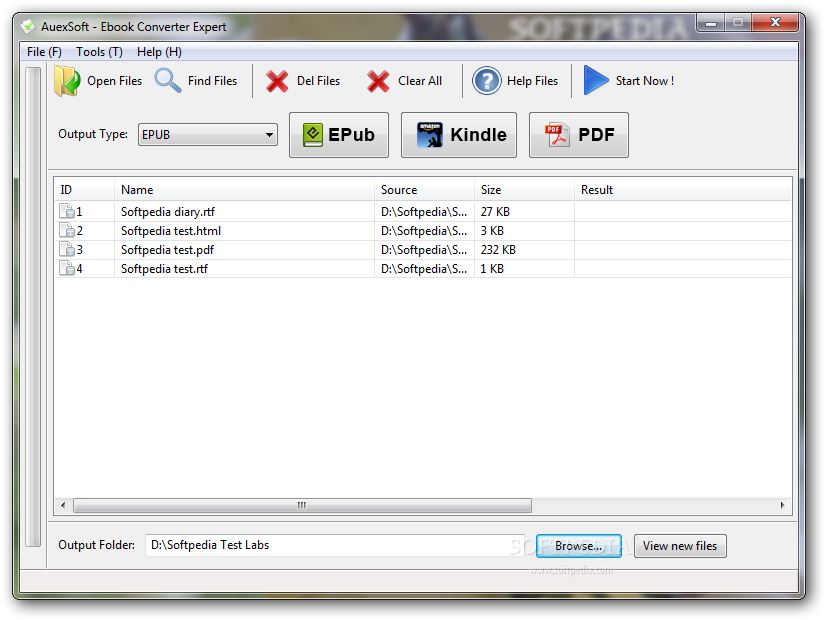The image size is (826, 620).
Task: Click the 27 KB size cell
Action: coord(495,212)
